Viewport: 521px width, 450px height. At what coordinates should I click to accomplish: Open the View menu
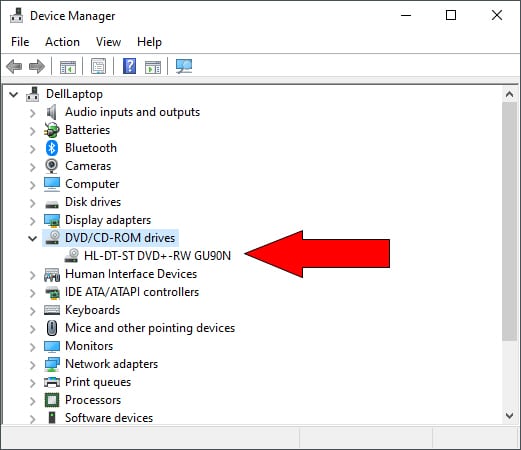click(x=108, y=42)
